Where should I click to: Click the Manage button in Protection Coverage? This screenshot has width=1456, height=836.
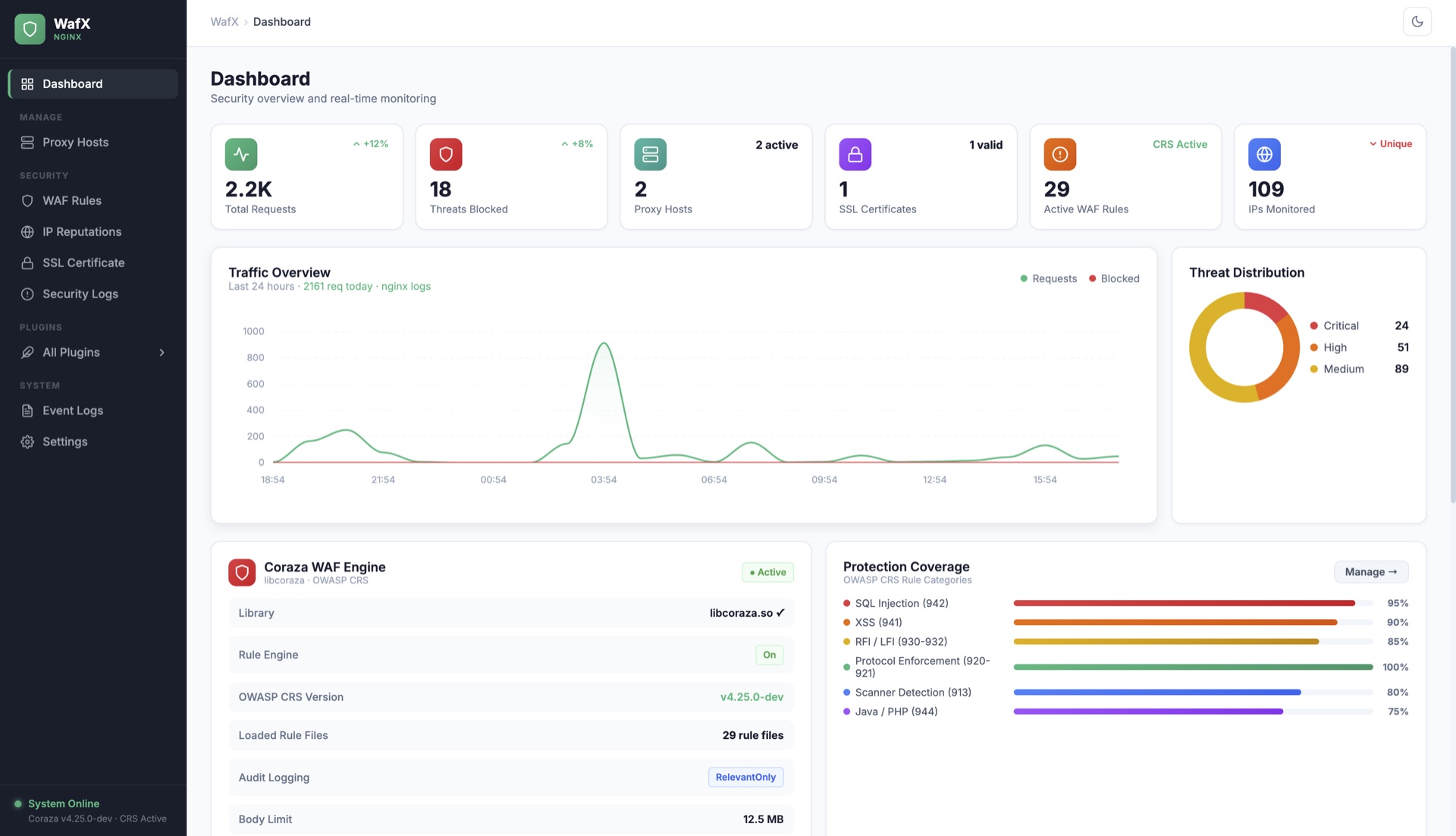1370,571
